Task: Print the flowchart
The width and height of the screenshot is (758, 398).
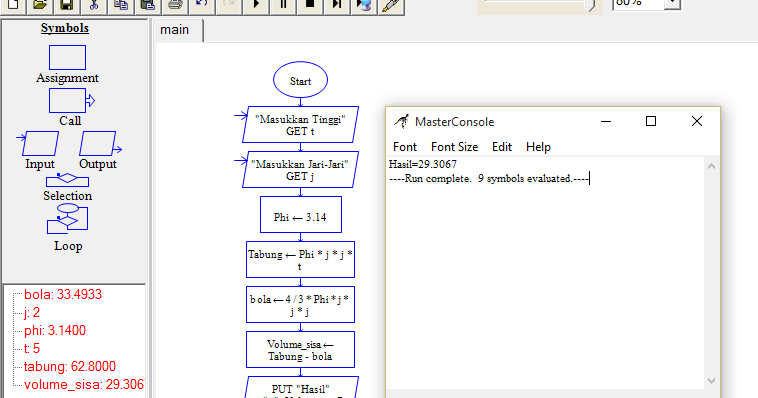Action: 175,5
